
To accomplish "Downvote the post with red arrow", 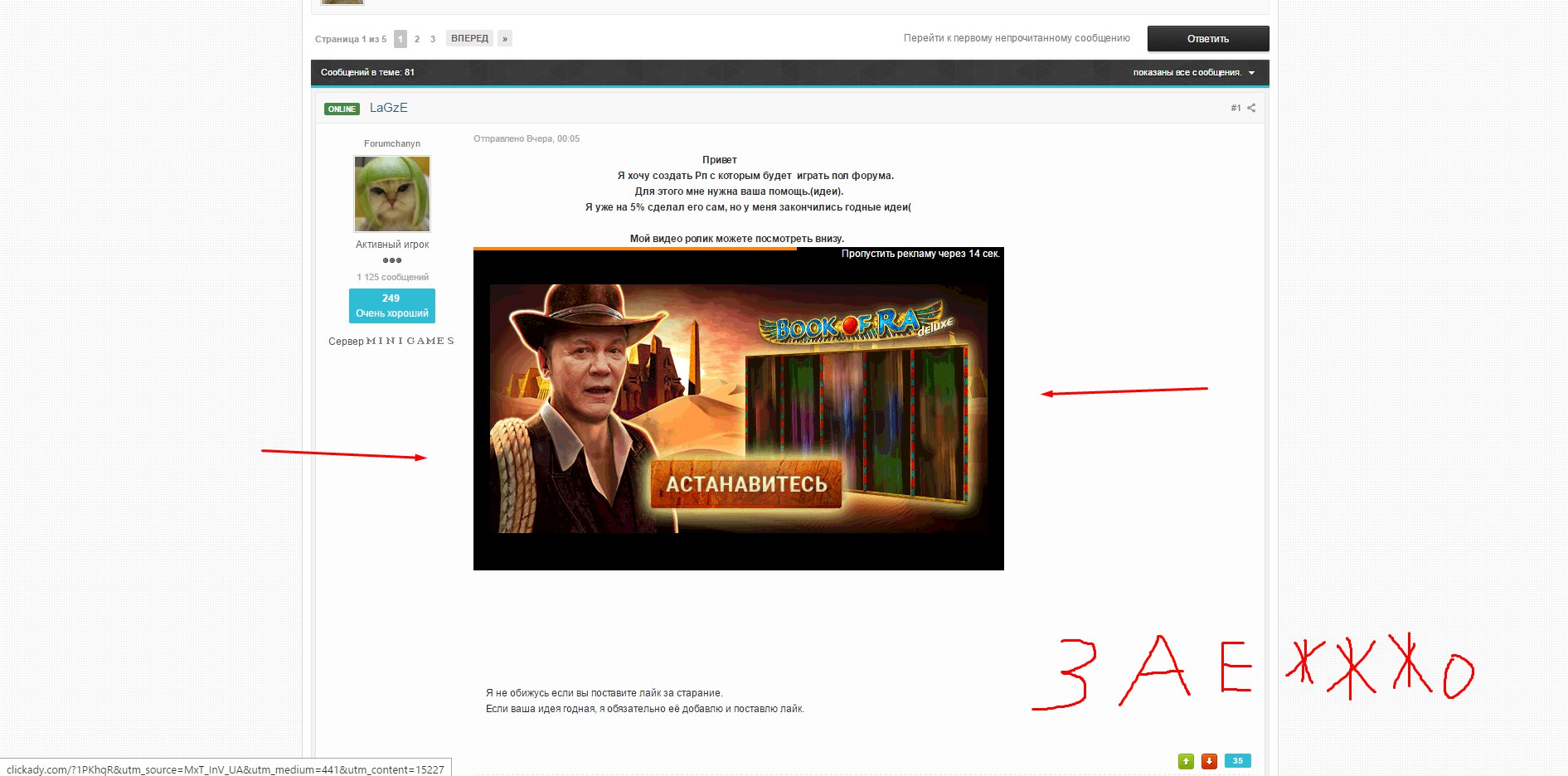I will pos(1209,761).
